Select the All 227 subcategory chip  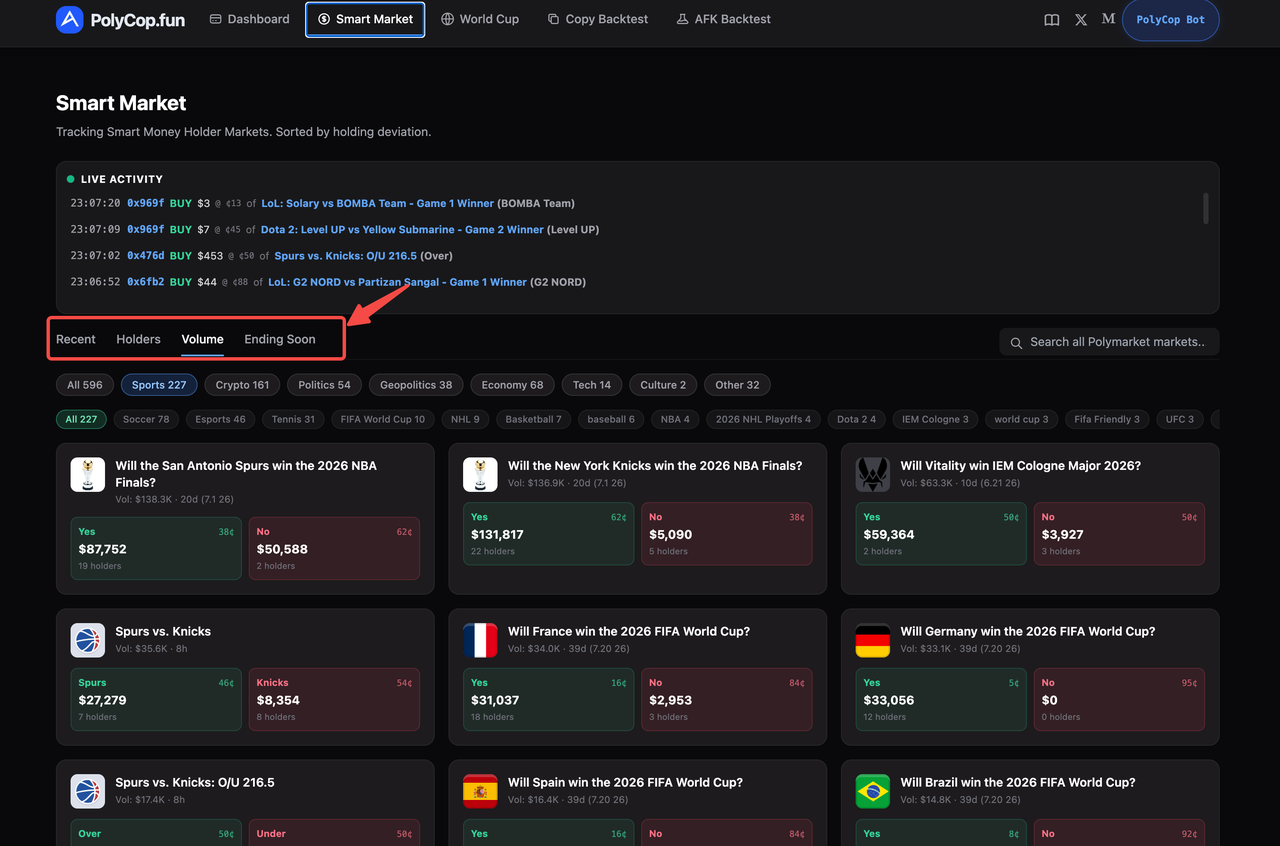(x=81, y=419)
